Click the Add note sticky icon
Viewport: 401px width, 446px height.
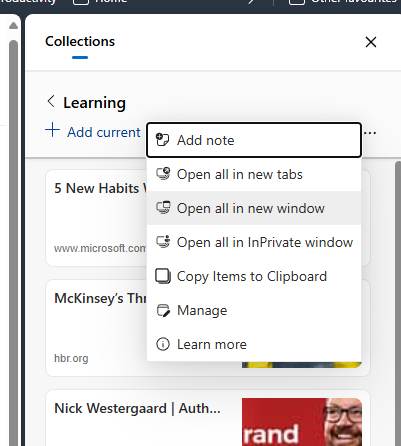pyautogui.click(x=163, y=140)
